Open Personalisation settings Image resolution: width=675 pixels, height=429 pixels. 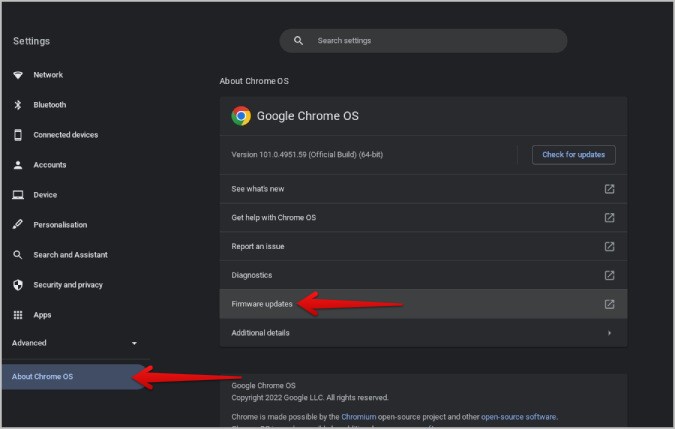coord(60,225)
